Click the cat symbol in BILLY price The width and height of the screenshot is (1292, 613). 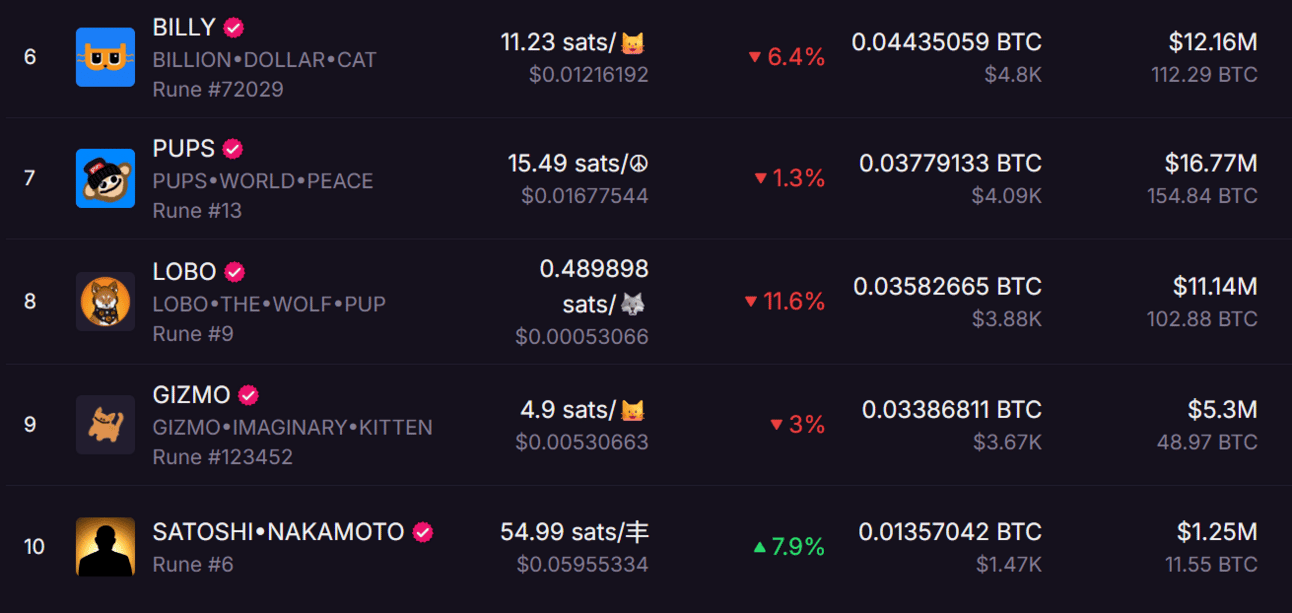point(633,43)
